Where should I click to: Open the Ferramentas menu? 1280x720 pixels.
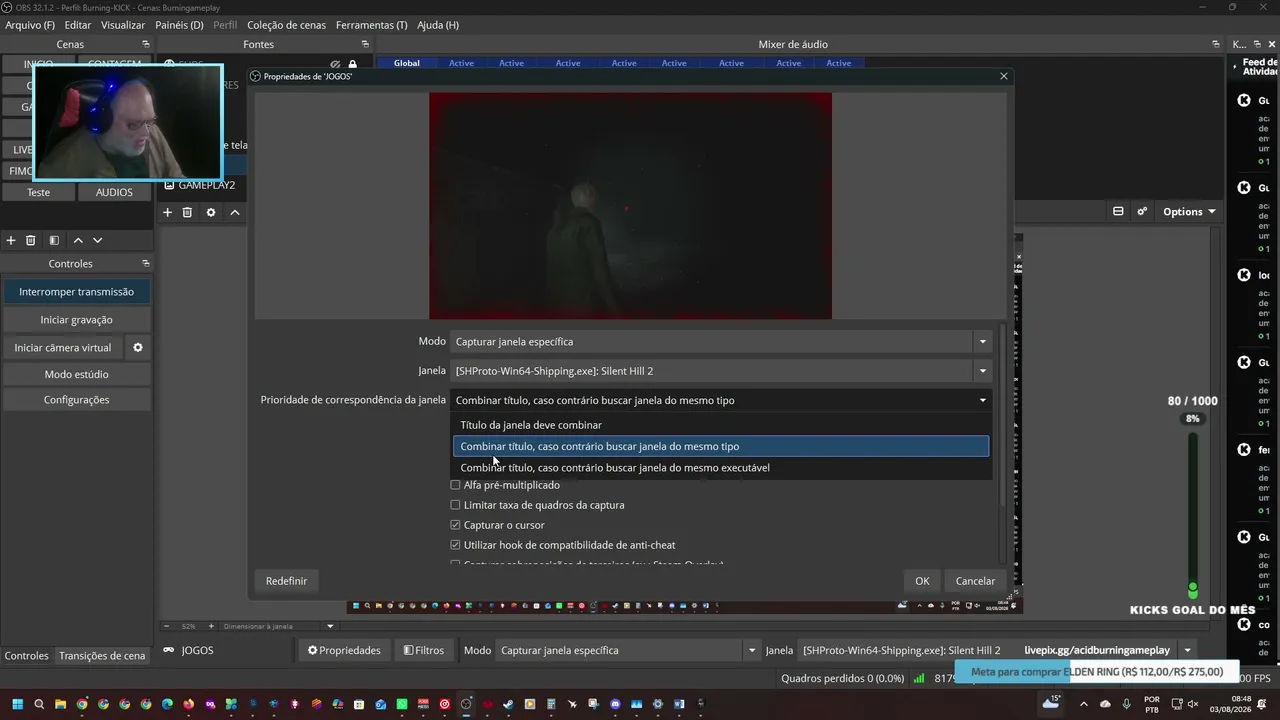pos(371,25)
